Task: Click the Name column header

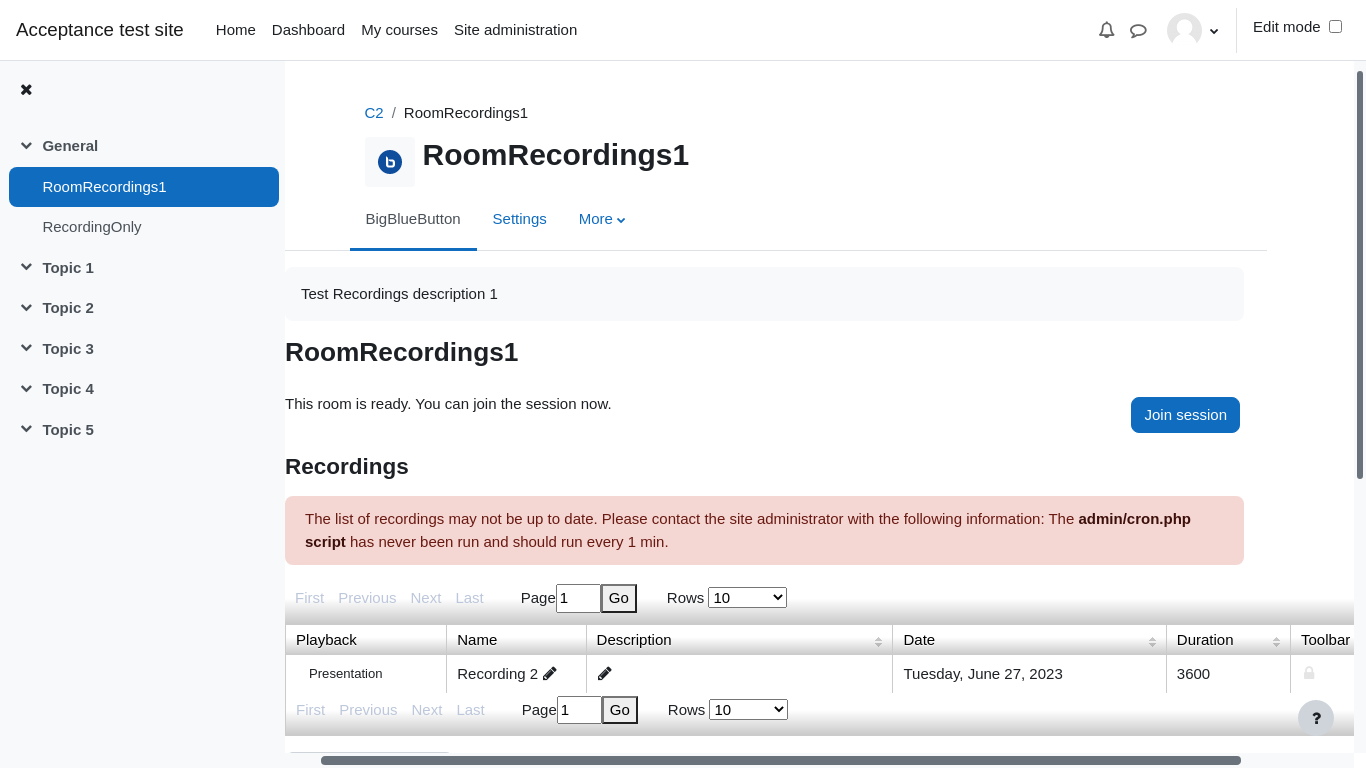Action: (x=516, y=640)
